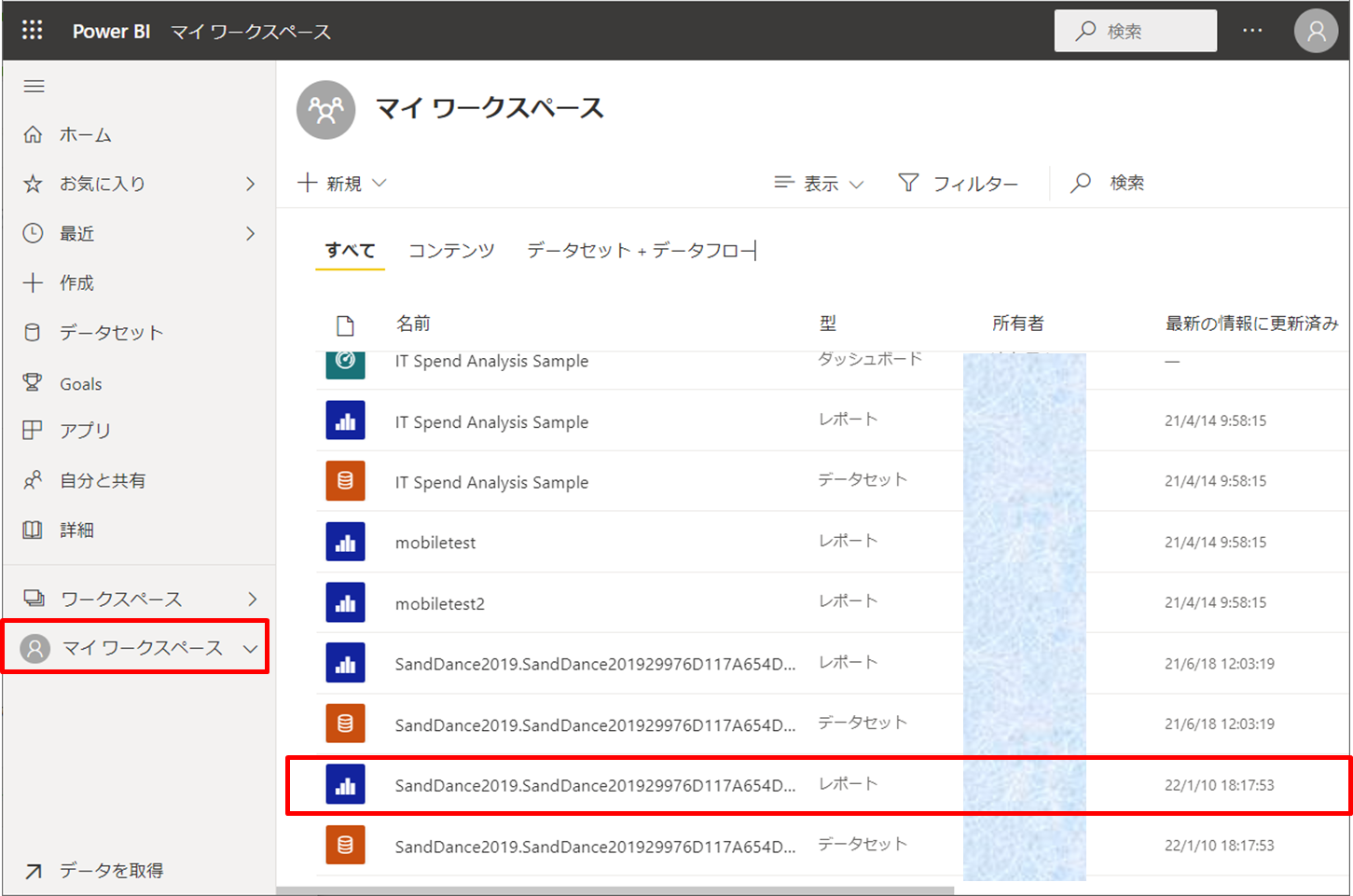Open 詳細 learn in sidebar
This screenshot has width=1353, height=896.
[76, 530]
